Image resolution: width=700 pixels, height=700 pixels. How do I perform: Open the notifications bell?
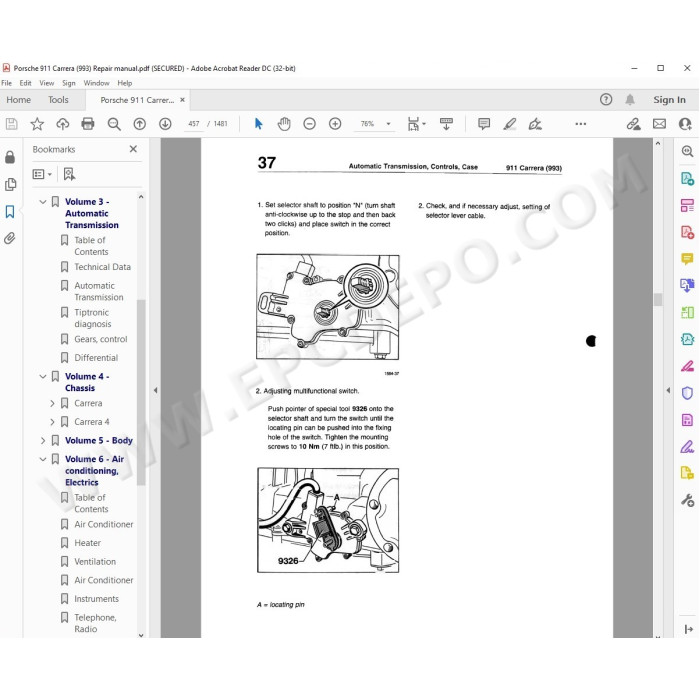(x=630, y=100)
